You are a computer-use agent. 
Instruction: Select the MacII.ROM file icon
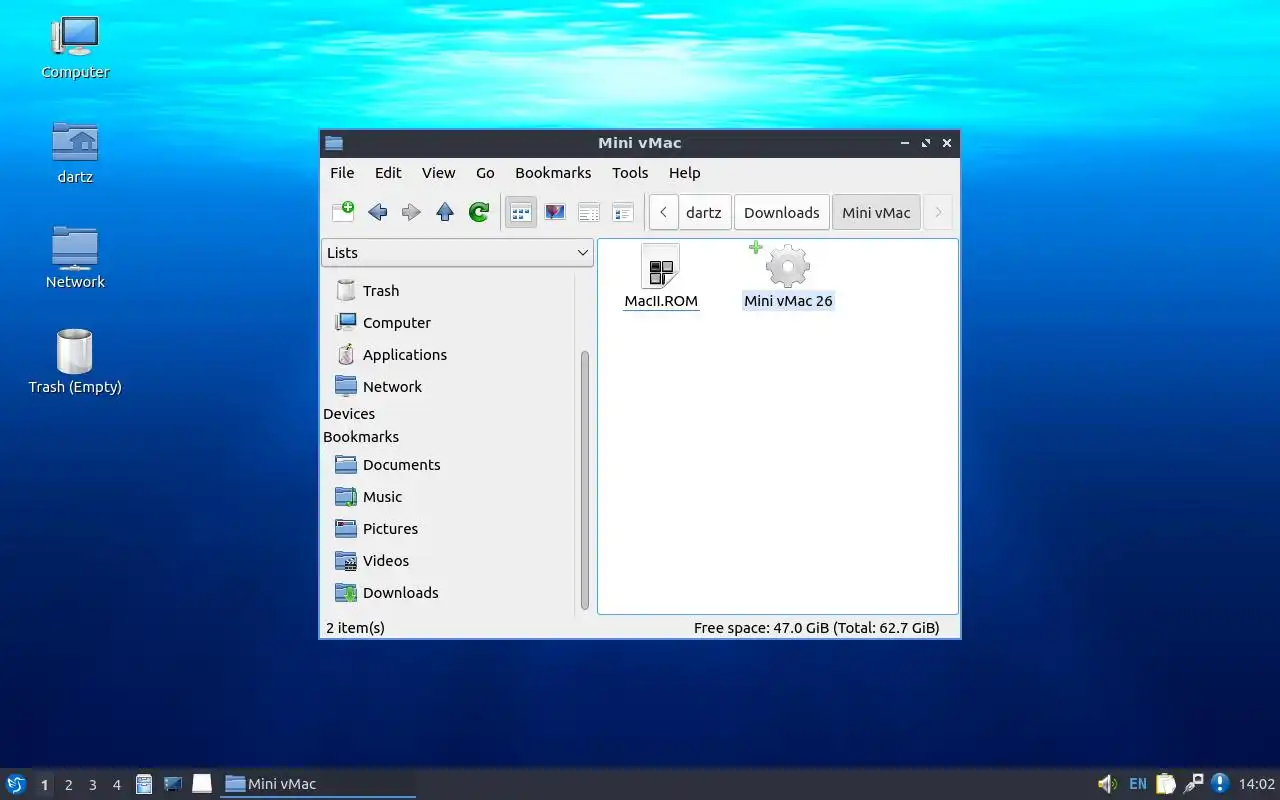(660, 268)
